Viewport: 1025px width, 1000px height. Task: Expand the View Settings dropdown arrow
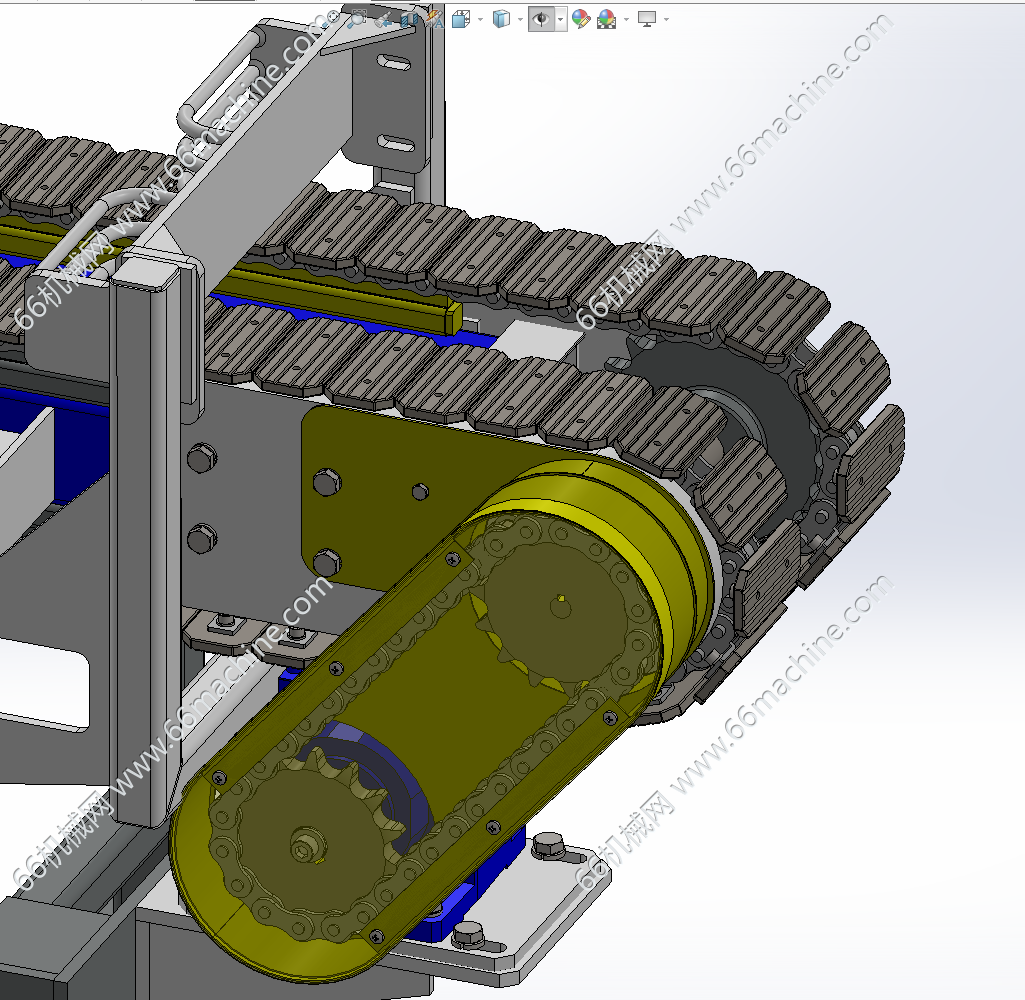666,19
